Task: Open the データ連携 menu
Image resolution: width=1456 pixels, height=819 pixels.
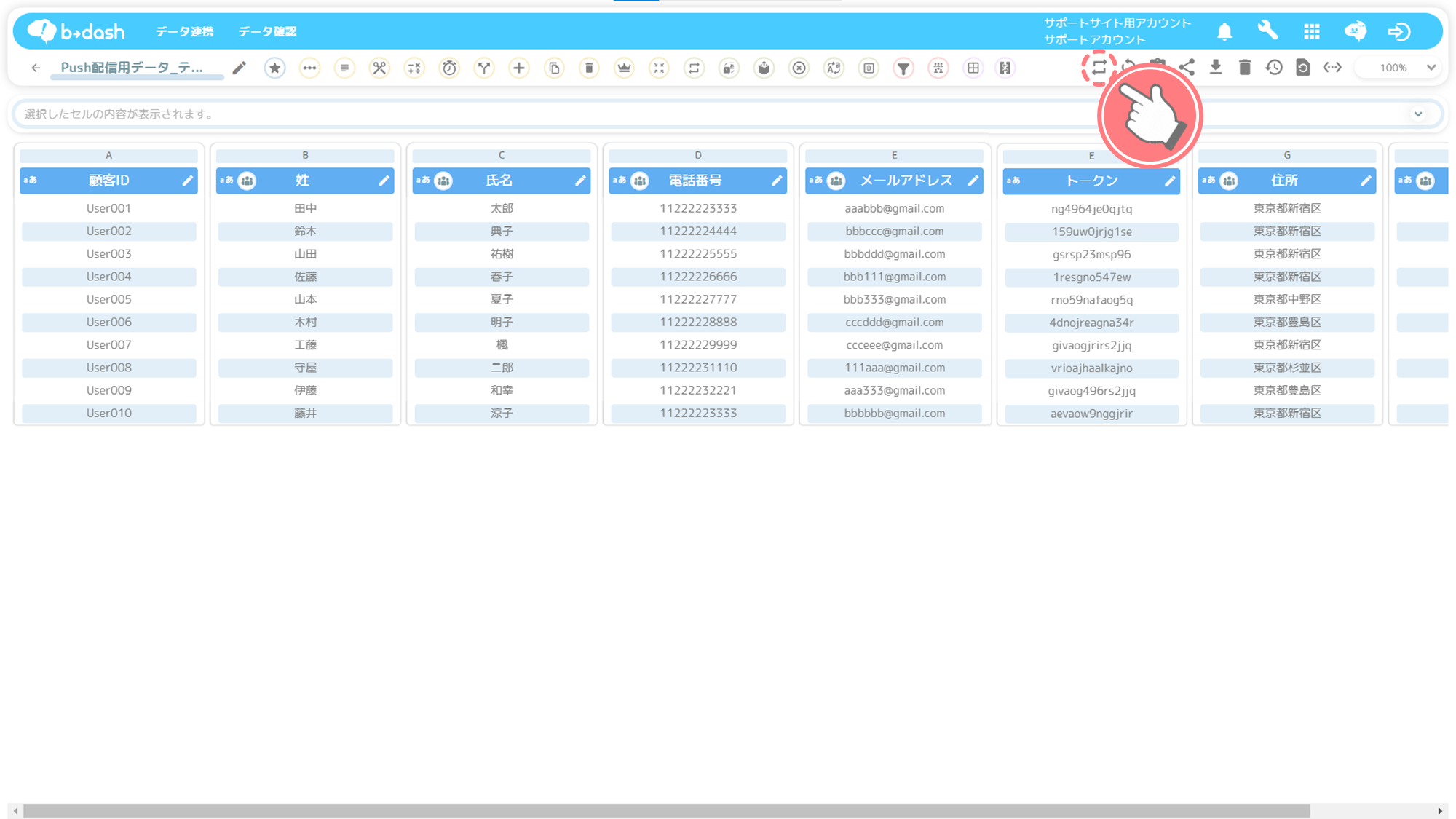Action: 184,31
